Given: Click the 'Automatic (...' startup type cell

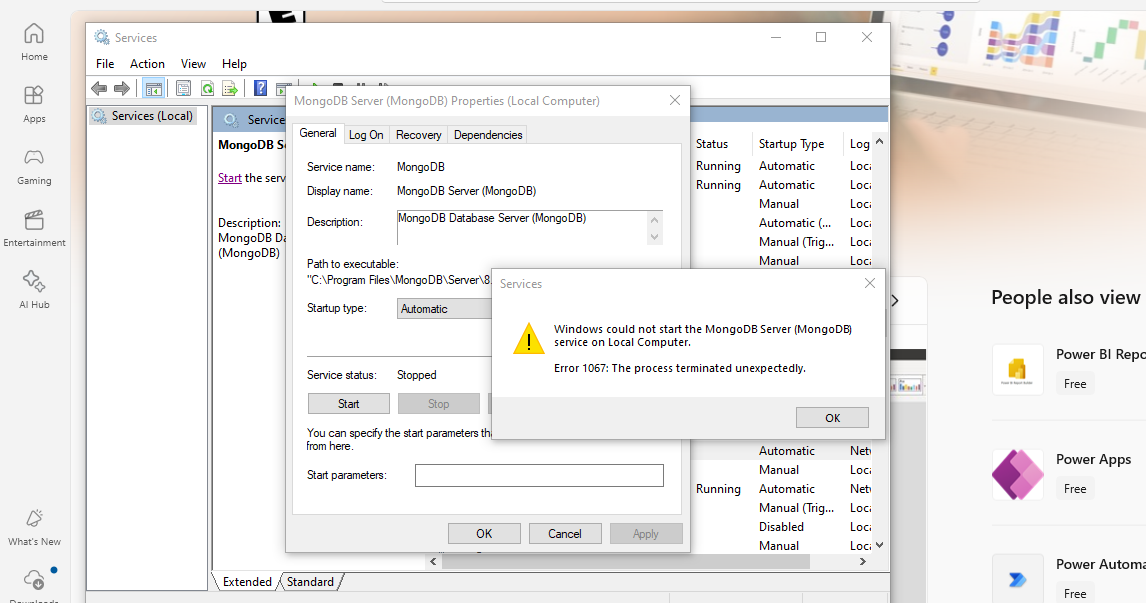Looking at the screenshot, I should 794,223.
